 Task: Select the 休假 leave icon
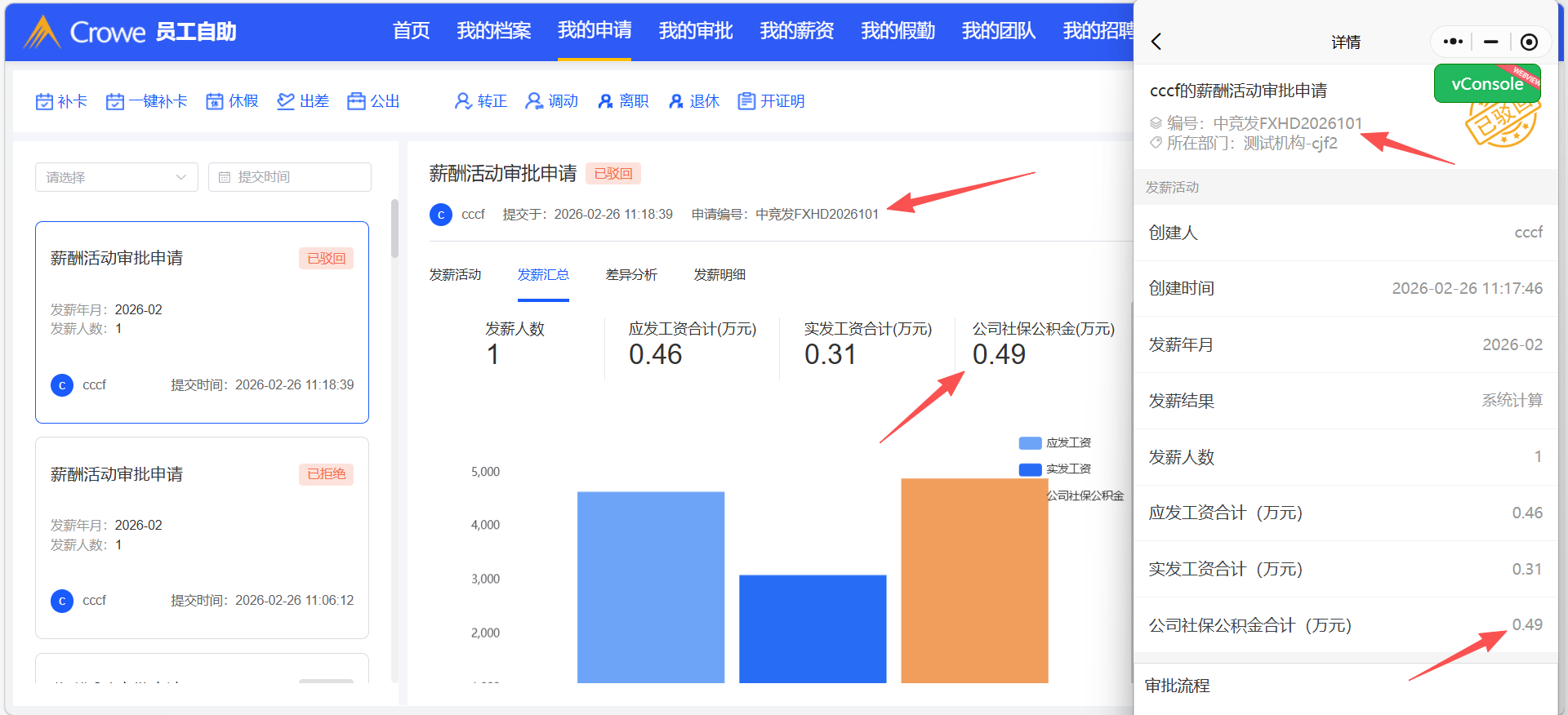click(x=215, y=101)
